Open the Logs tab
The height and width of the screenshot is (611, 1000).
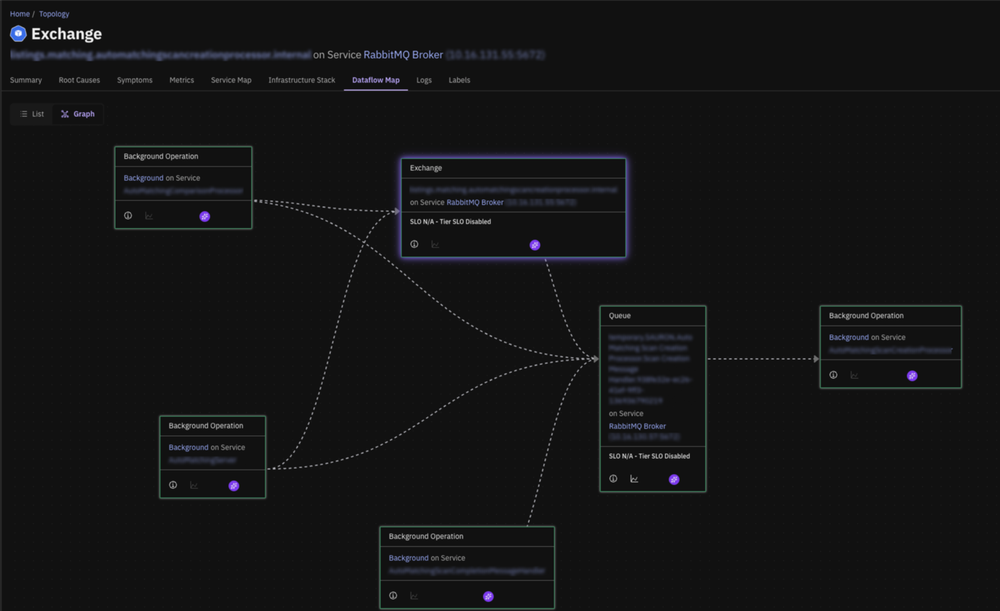pos(424,80)
